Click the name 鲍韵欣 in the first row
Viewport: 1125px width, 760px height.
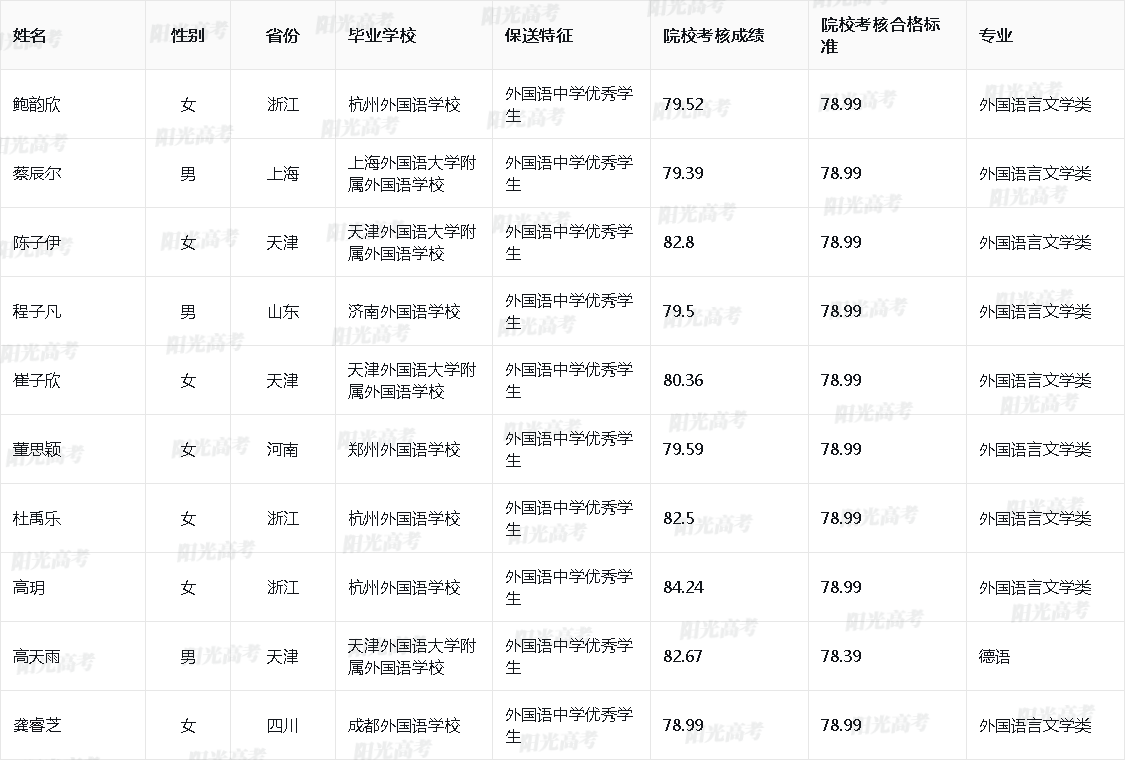point(37,105)
